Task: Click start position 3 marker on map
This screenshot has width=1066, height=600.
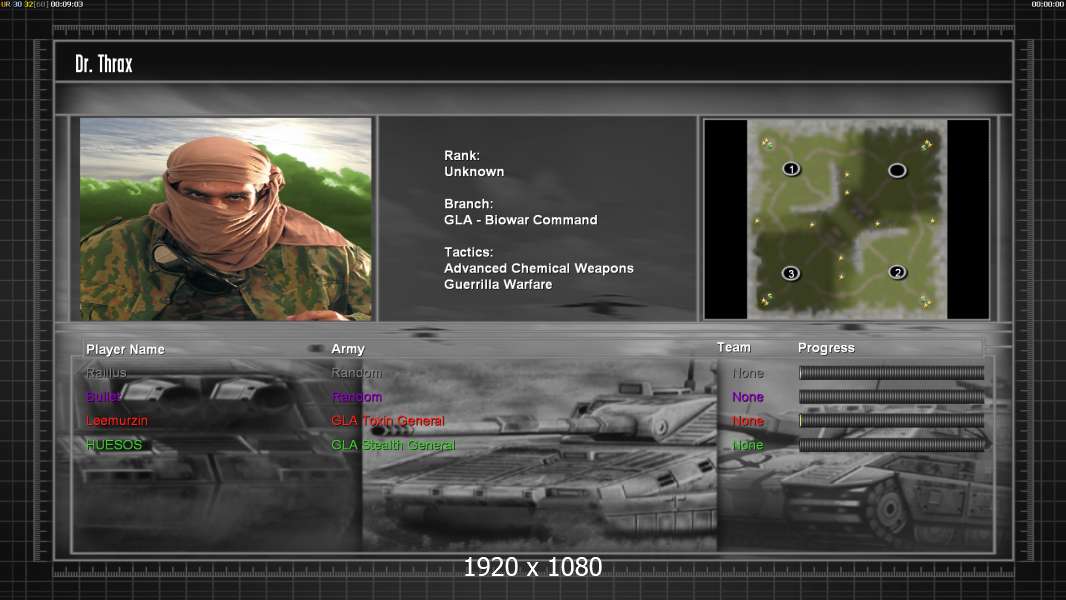Action: click(790, 273)
